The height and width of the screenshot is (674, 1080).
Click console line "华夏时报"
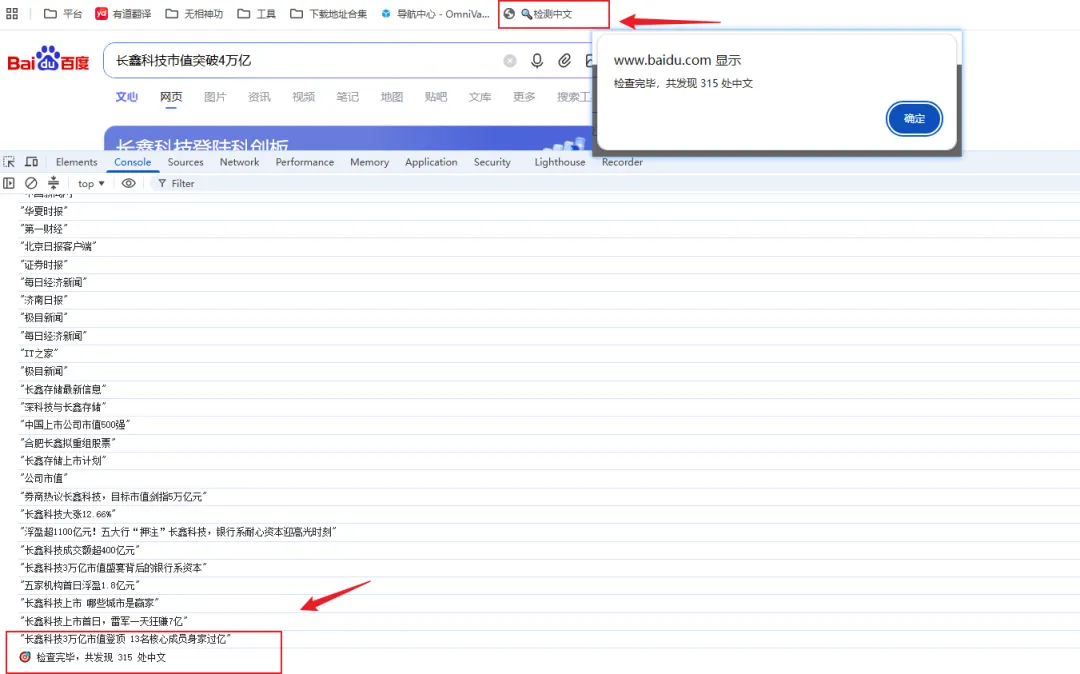(x=44, y=211)
